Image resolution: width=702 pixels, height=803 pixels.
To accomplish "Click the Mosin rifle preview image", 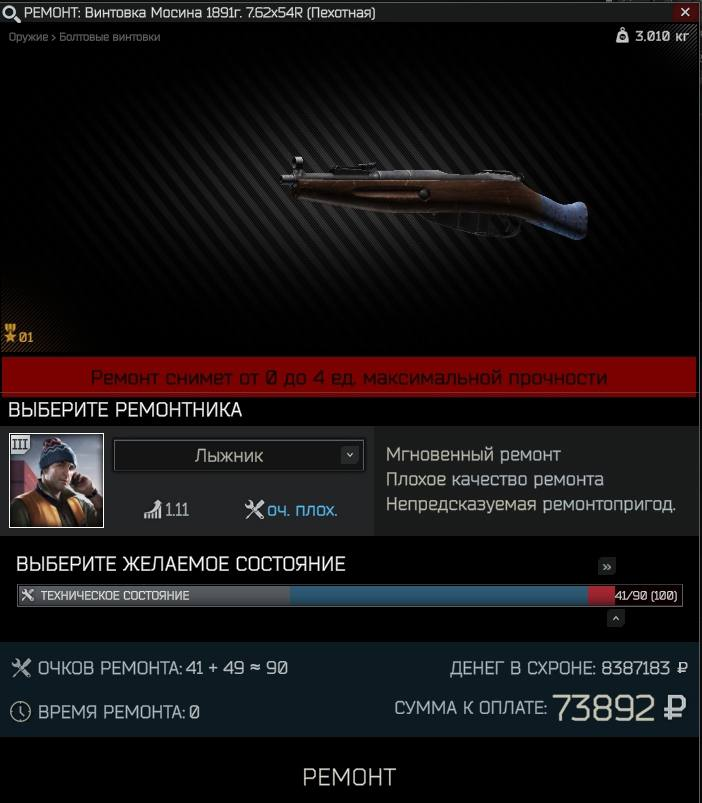I will (434, 197).
